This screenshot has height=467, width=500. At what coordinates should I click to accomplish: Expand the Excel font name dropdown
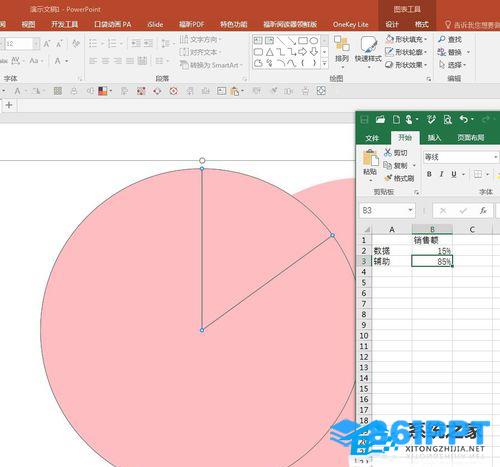pyautogui.click(x=495, y=157)
